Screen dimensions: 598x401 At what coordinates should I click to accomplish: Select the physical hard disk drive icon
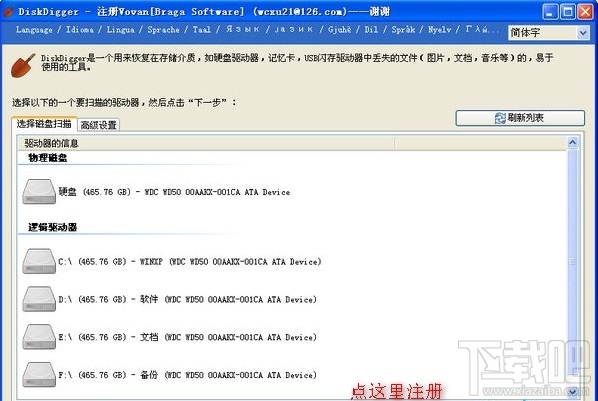pyautogui.click(x=39, y=192)
